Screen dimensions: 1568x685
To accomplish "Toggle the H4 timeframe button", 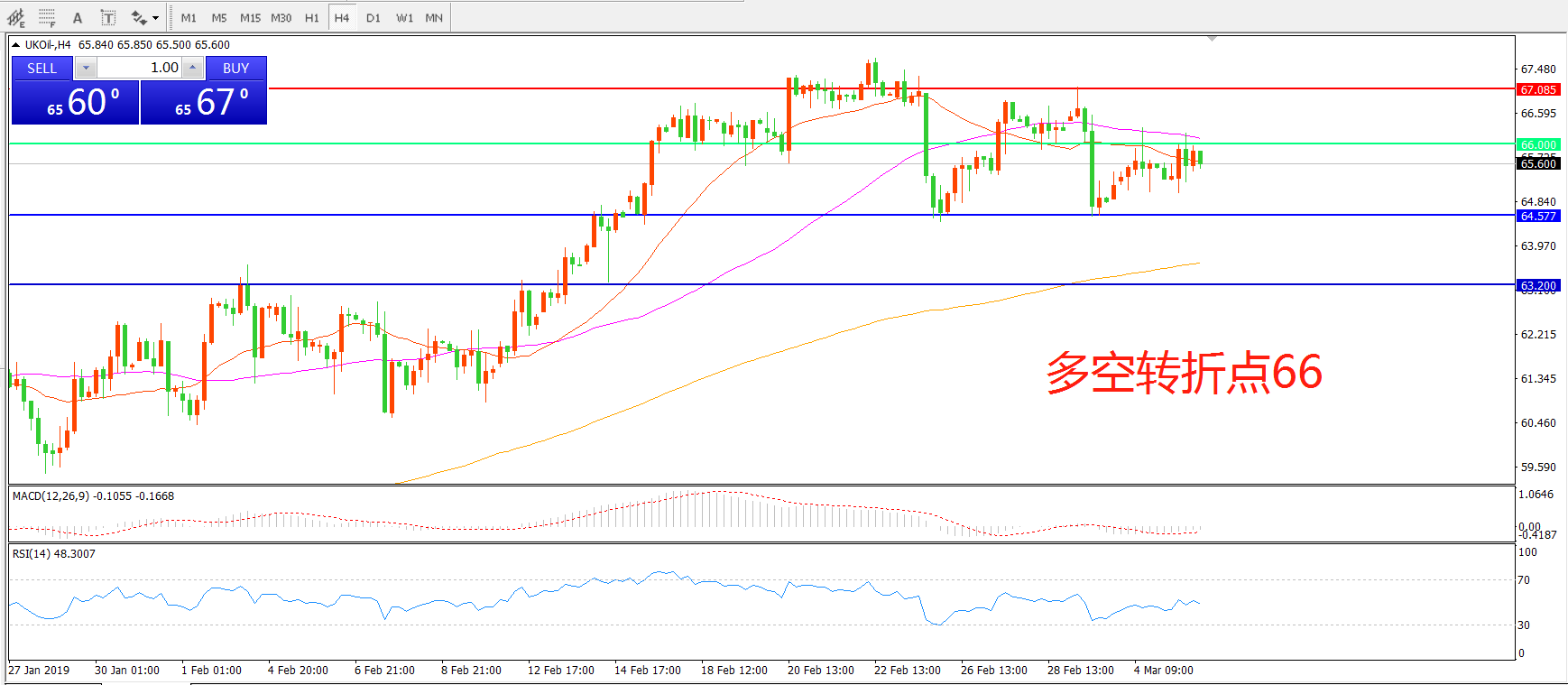I will pos(341,18).
